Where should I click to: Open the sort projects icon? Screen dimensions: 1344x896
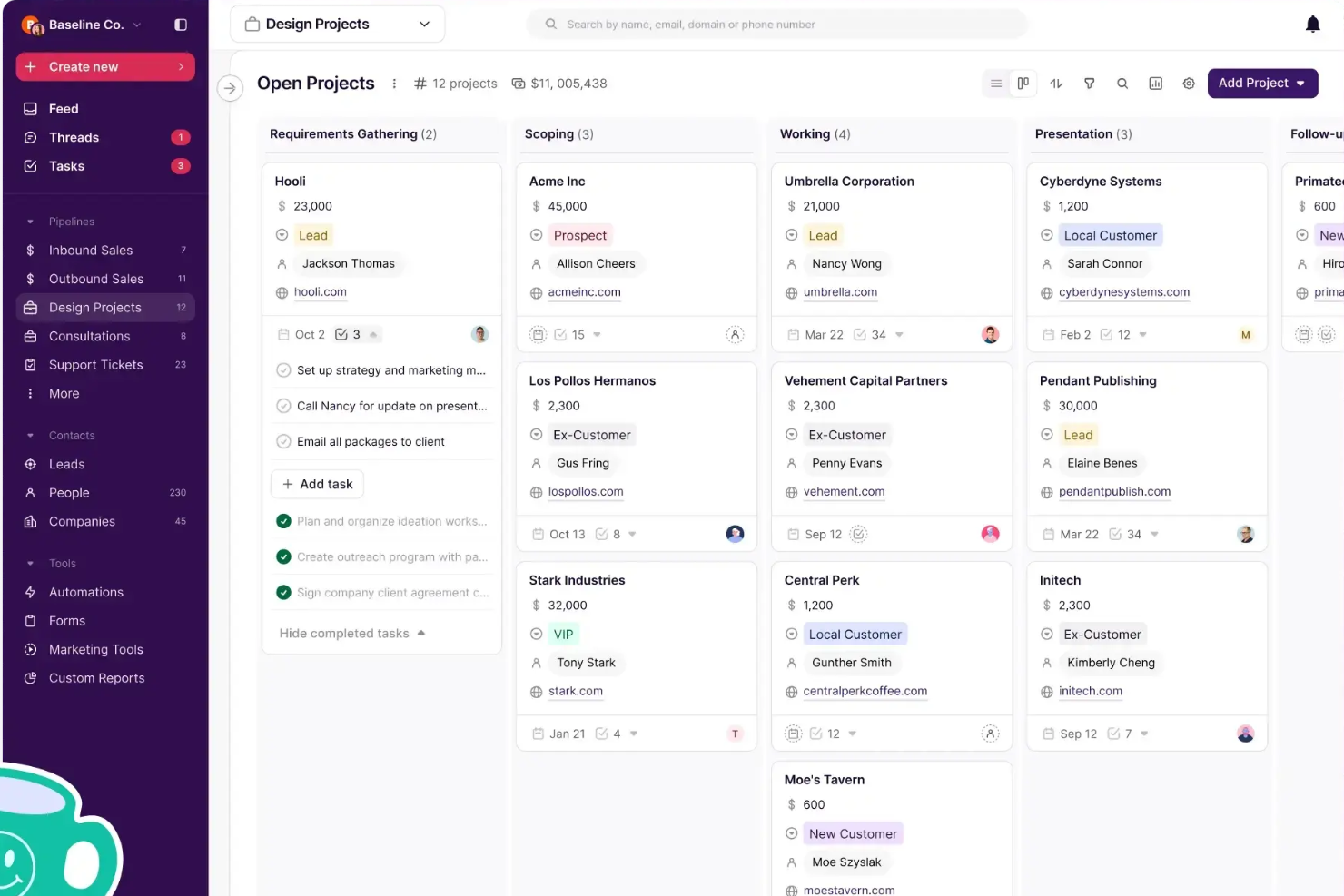pos(1056,83)
